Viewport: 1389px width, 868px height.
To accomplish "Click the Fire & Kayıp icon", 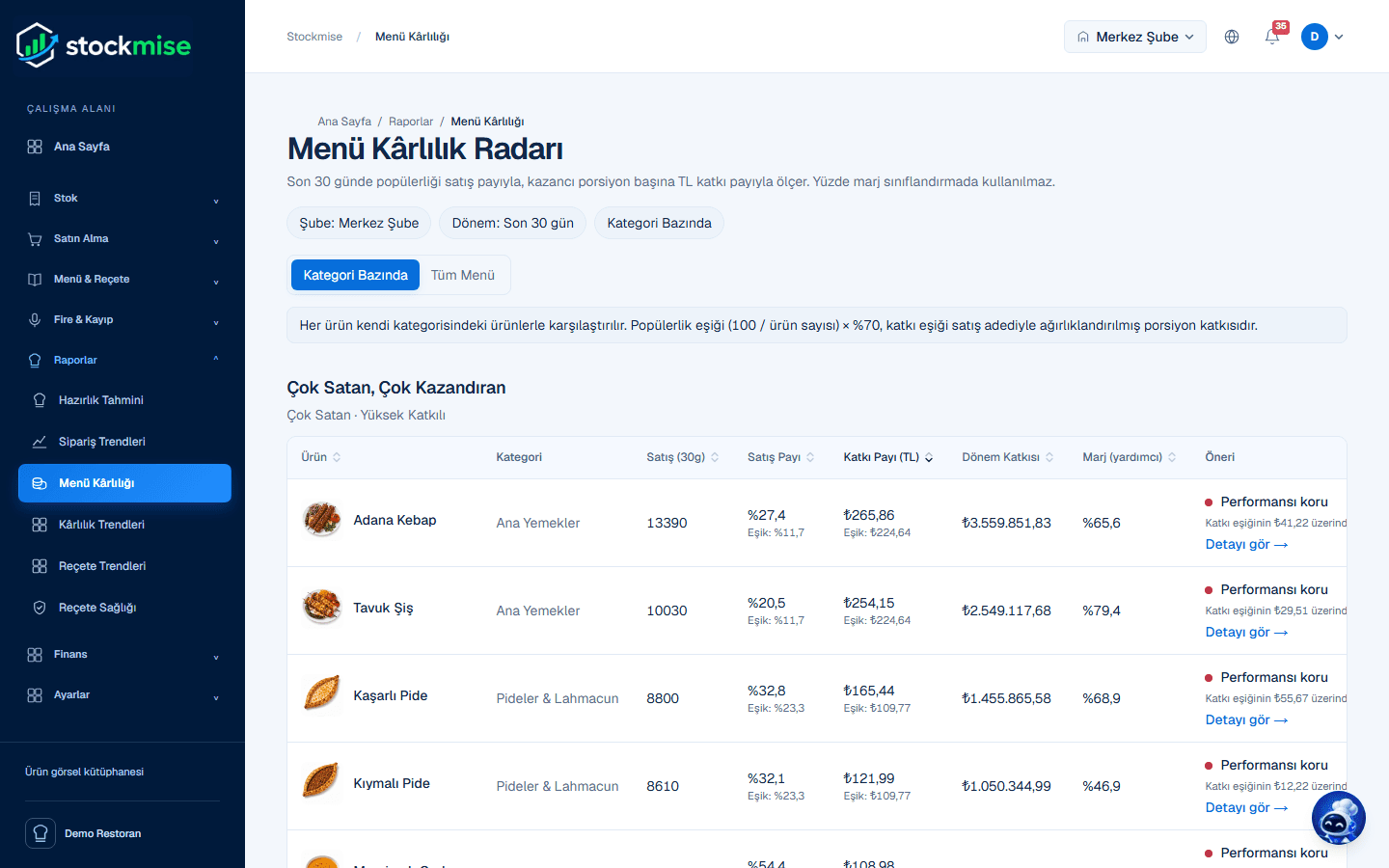I will click(x=35, y=320).
